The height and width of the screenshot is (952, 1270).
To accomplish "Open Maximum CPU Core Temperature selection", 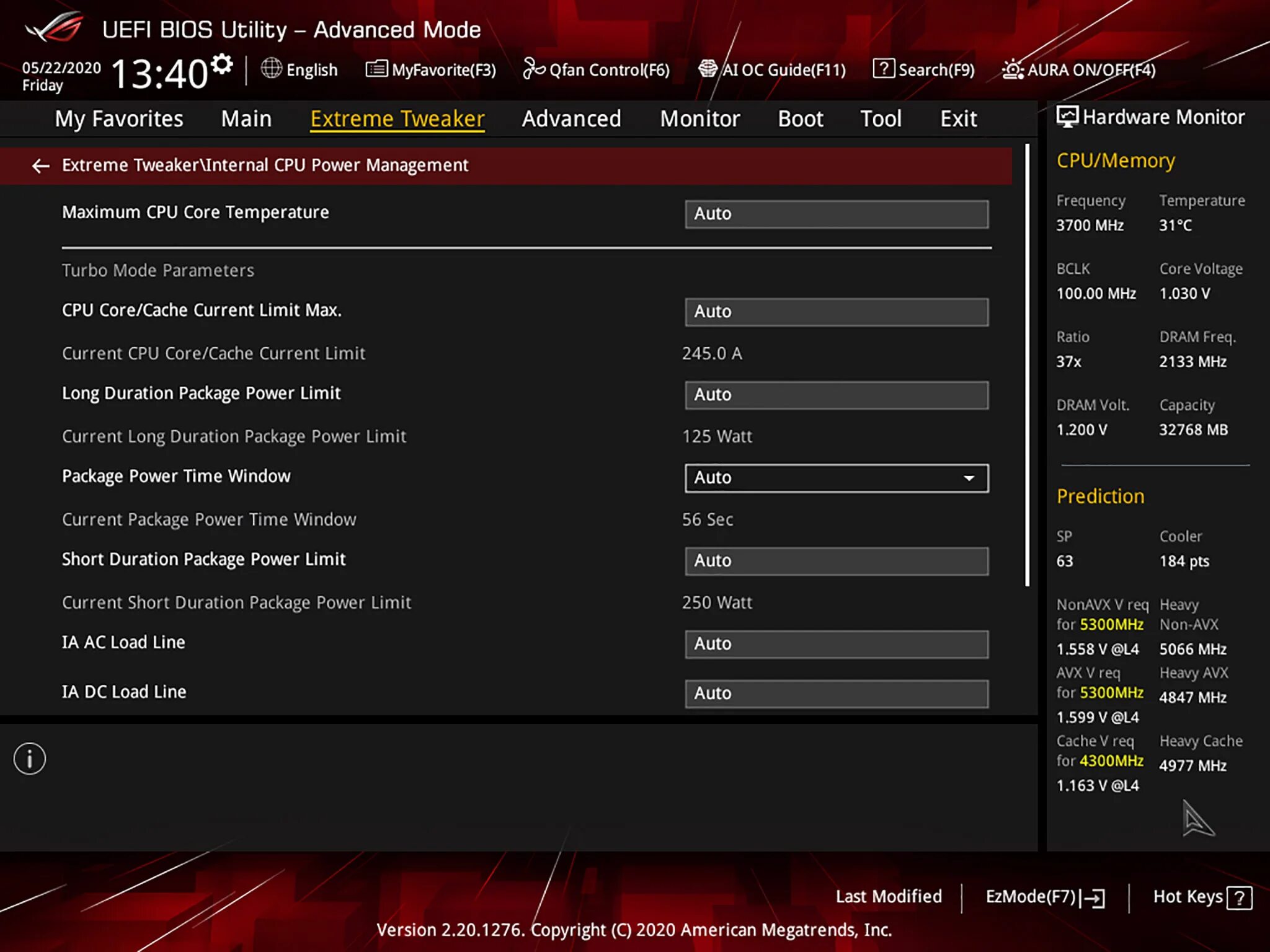I will coord(836,214).
